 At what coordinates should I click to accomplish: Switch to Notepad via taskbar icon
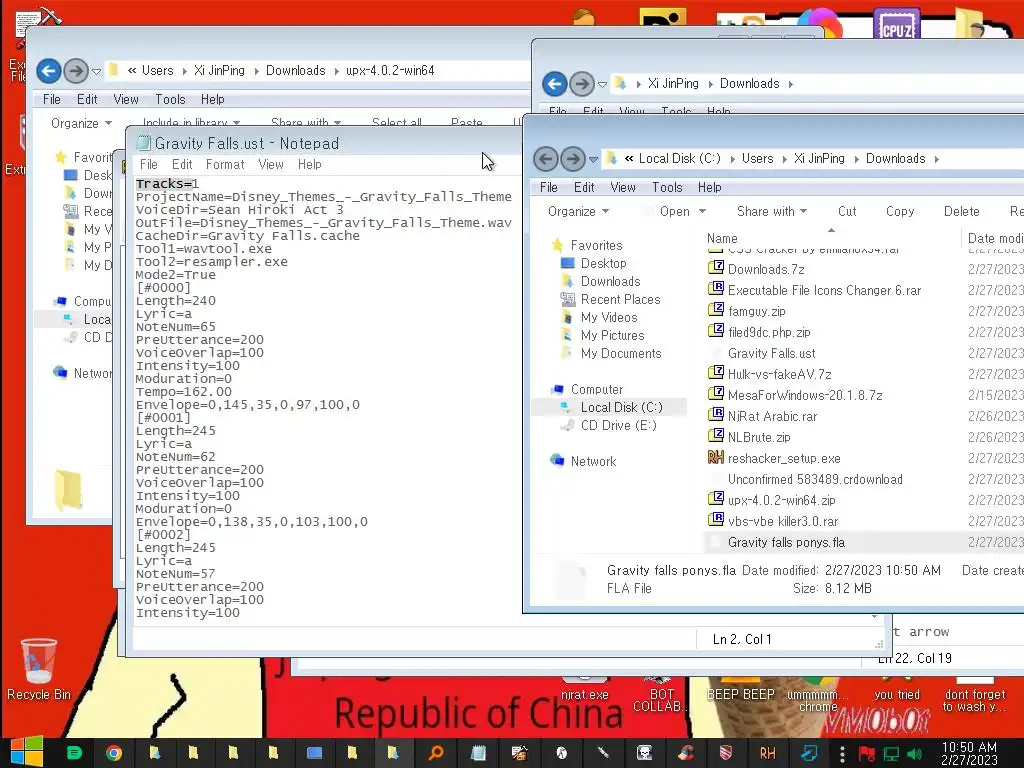tap(479, 753)
